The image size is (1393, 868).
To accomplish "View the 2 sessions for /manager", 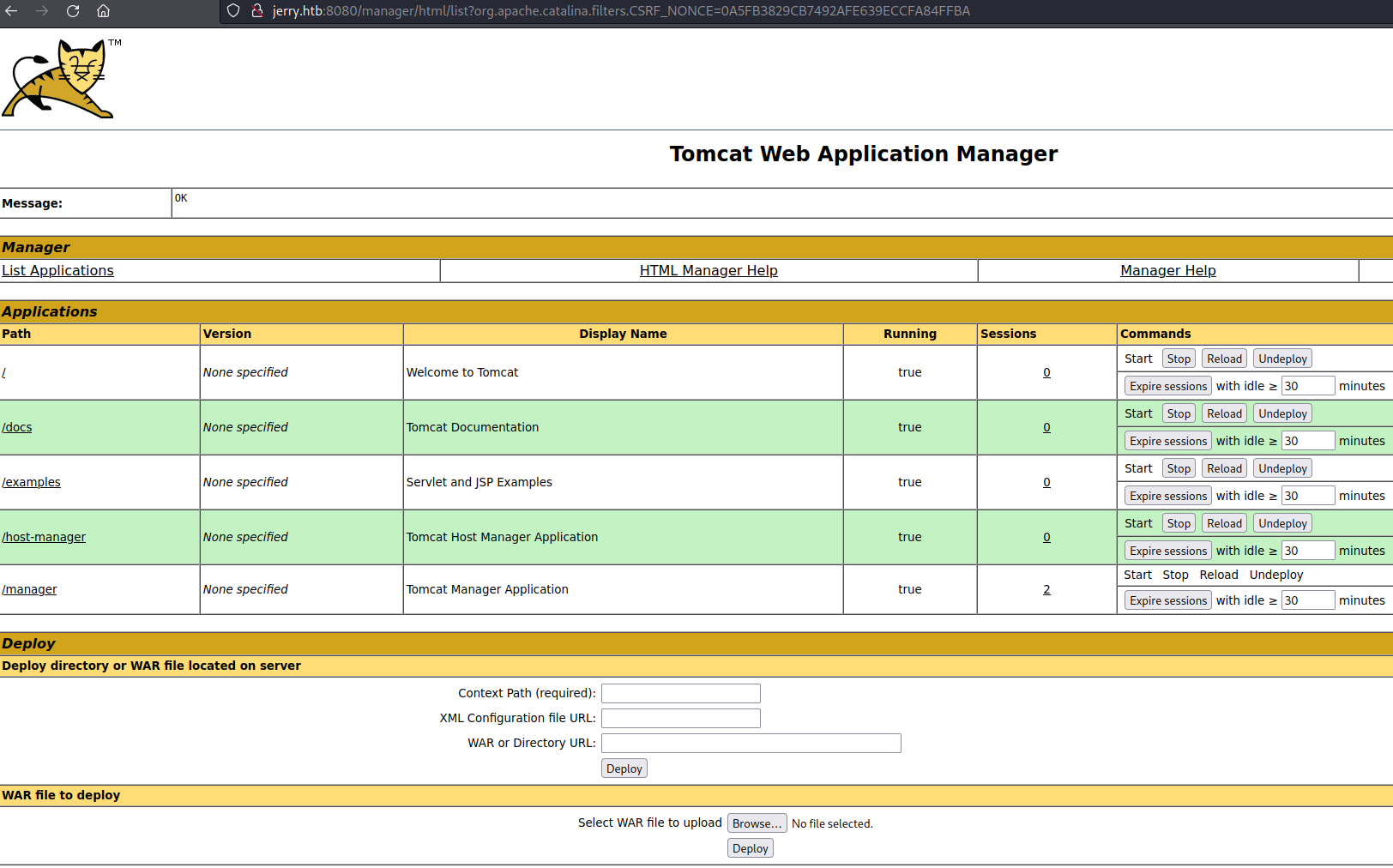I will [1046, 589].
